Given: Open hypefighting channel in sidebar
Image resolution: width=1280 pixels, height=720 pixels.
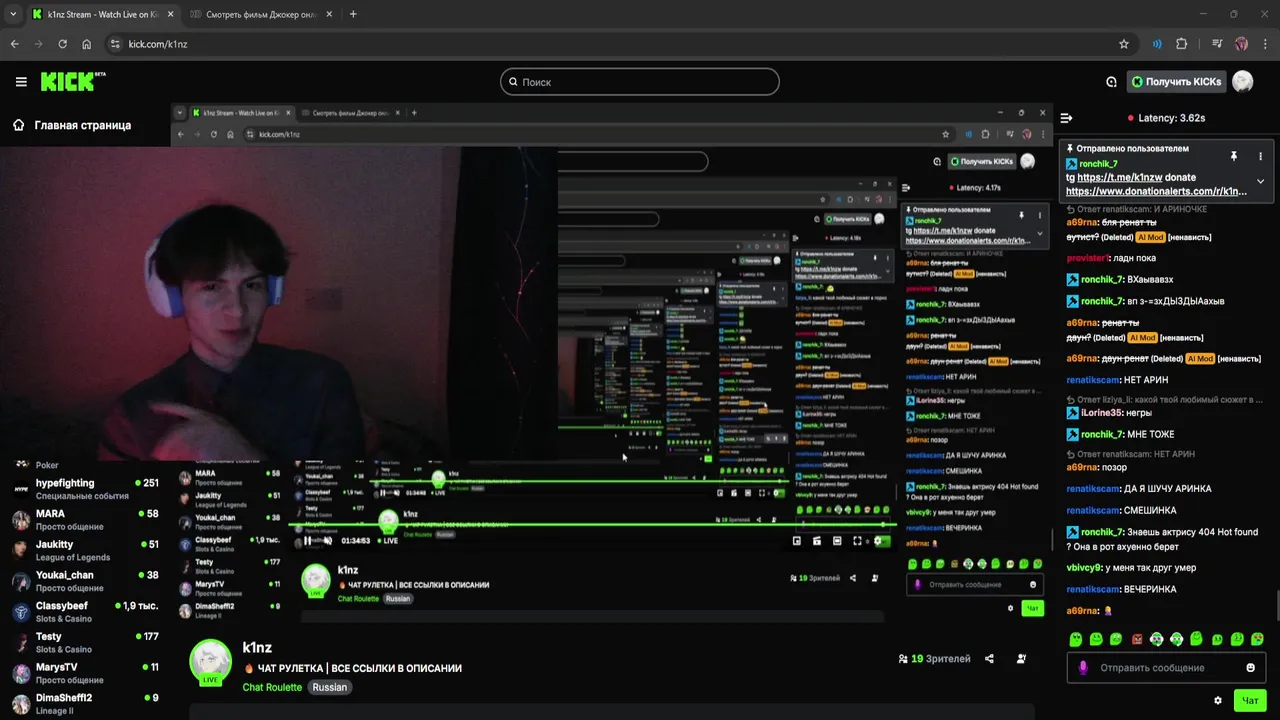Looking at the screenshot, I should 84,488.
